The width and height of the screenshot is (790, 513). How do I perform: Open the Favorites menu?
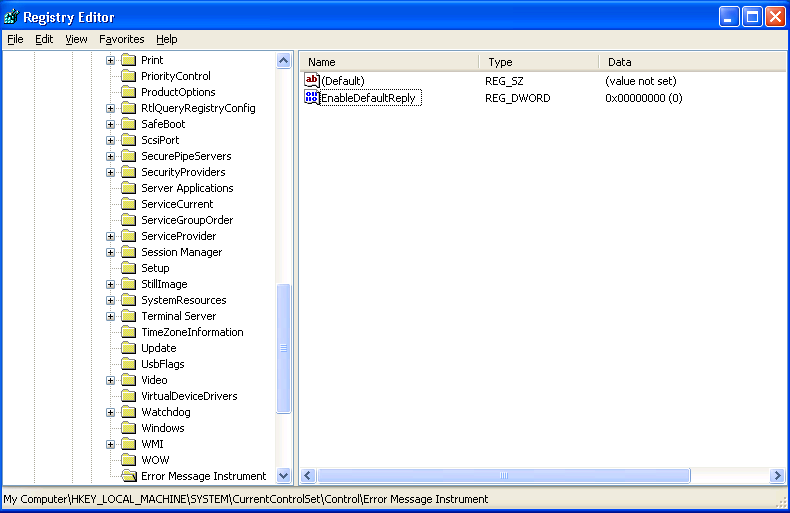(x=121, y=39)
